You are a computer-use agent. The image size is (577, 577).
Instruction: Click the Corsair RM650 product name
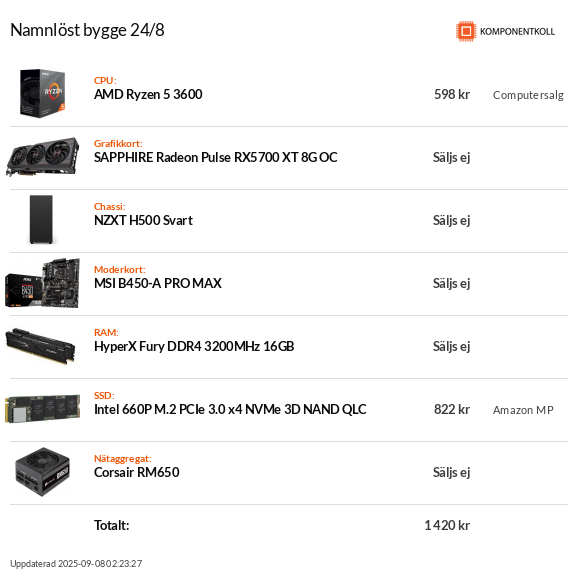pyautogui.click(x=137, y=472)
